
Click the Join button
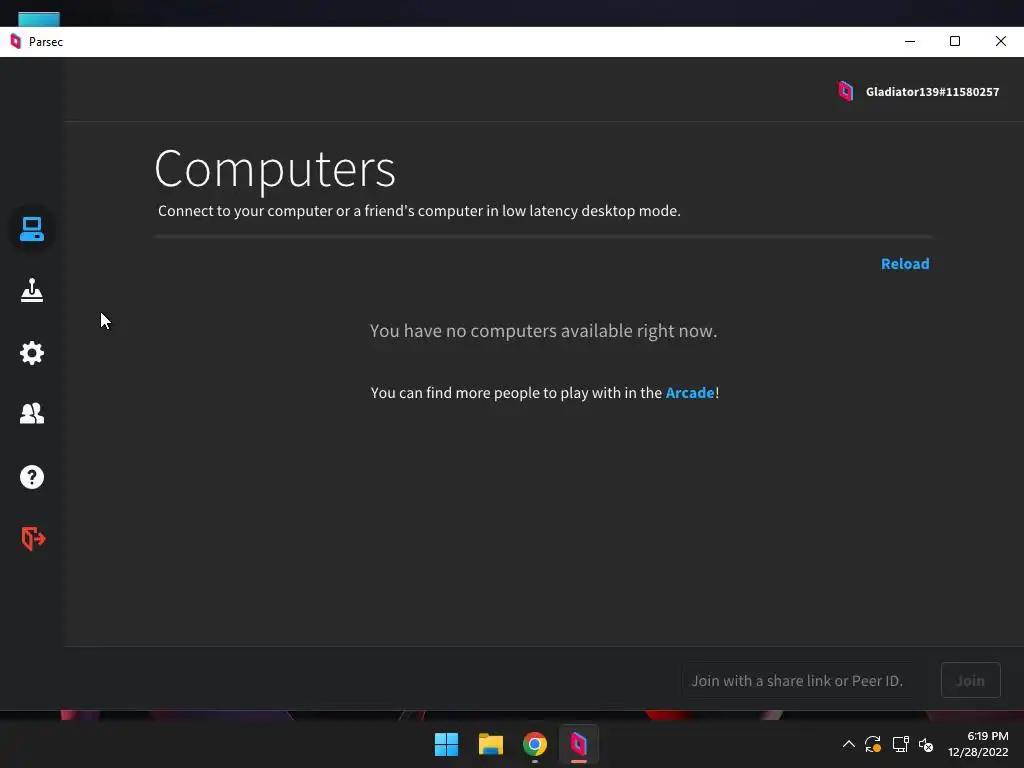click(x=970, y=680)
